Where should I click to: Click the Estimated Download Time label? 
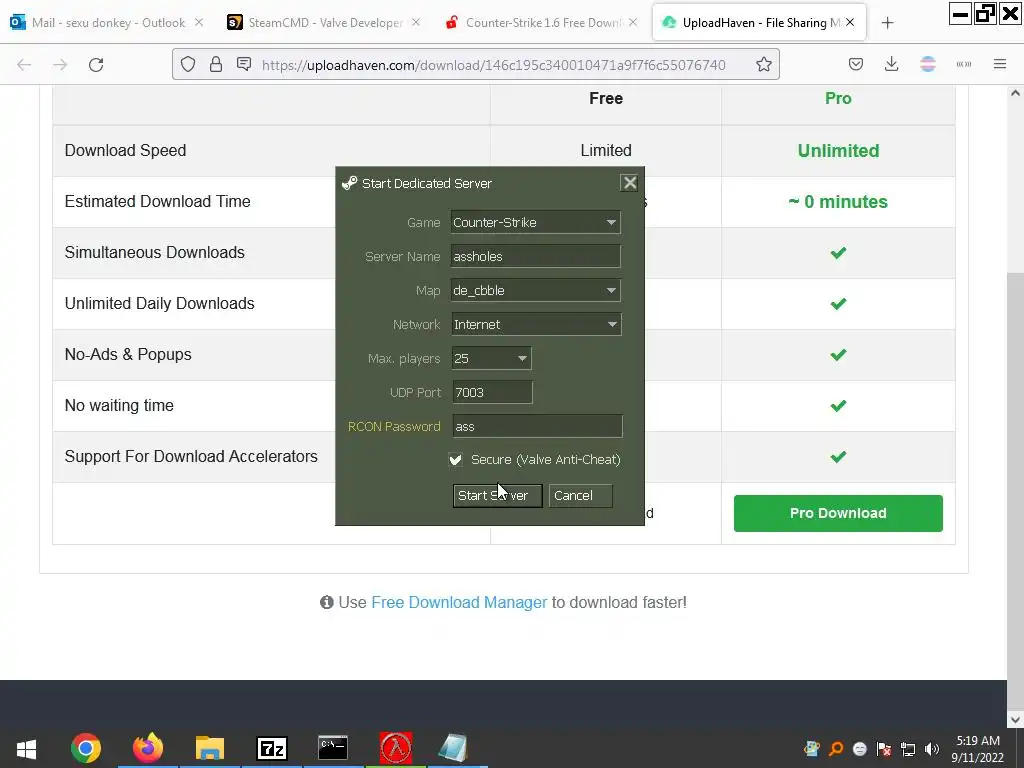coord(157,201)
